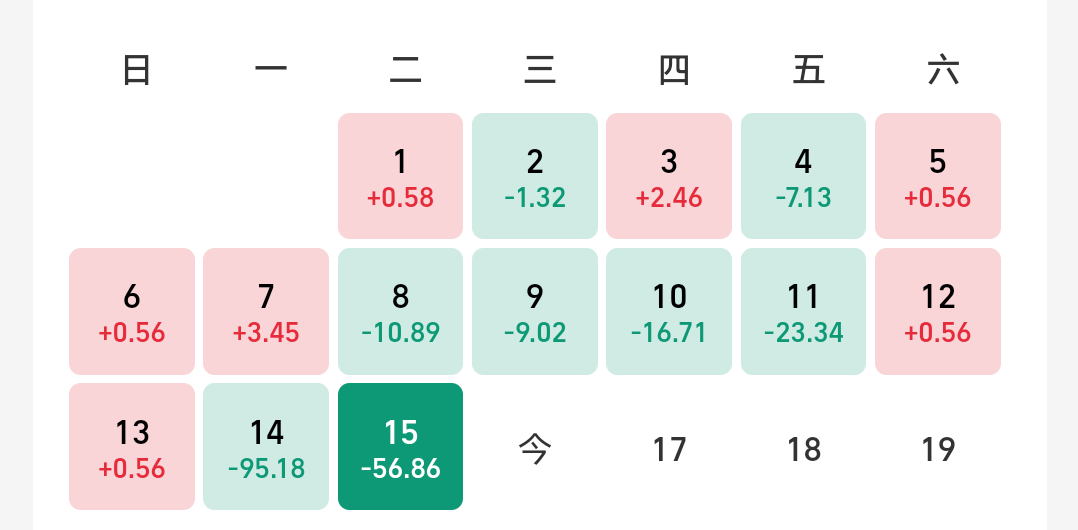Choose date 17 in calendar

(x=669, y=449)
